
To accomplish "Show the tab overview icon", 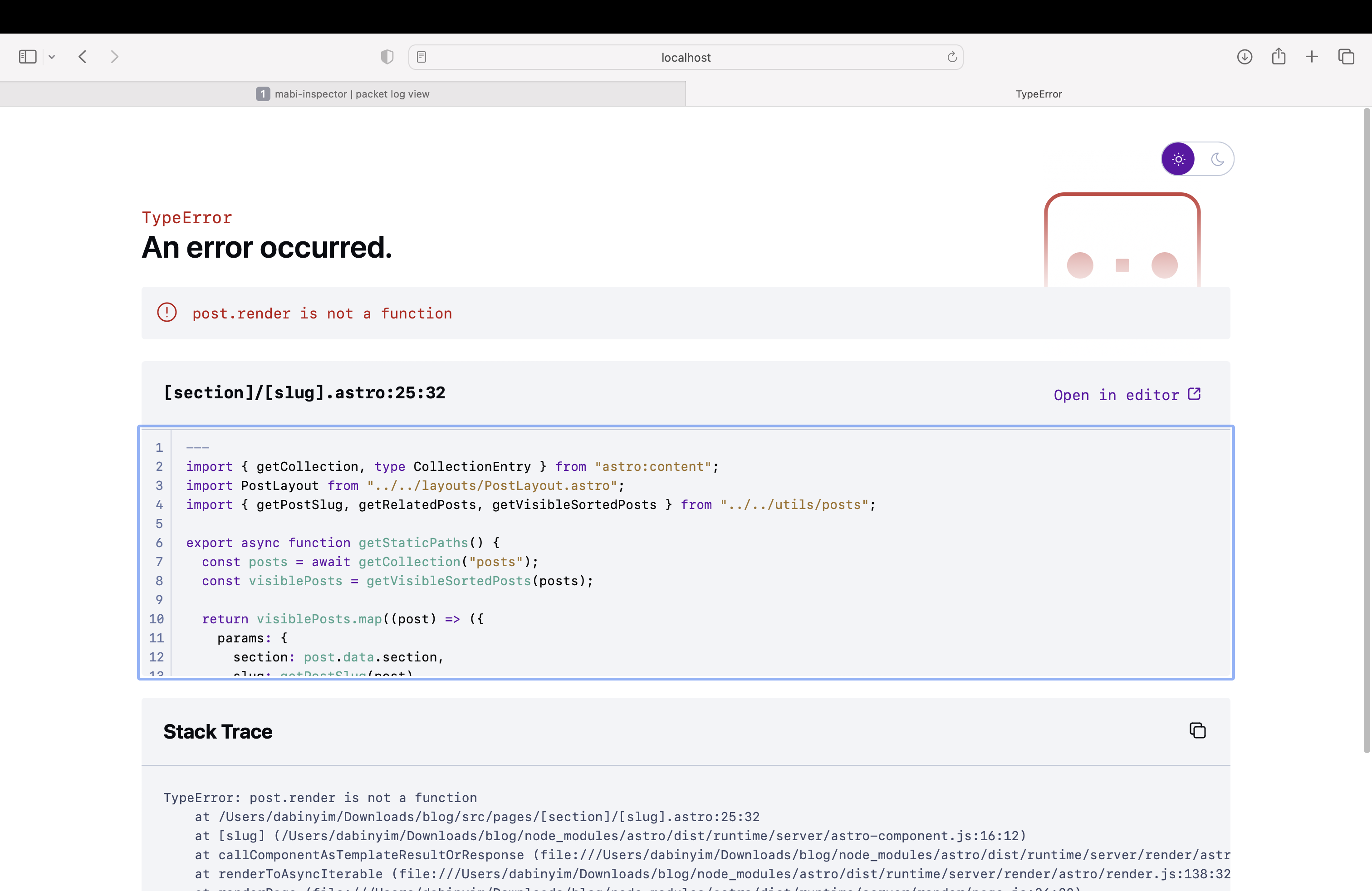I will pos(1346,56).
